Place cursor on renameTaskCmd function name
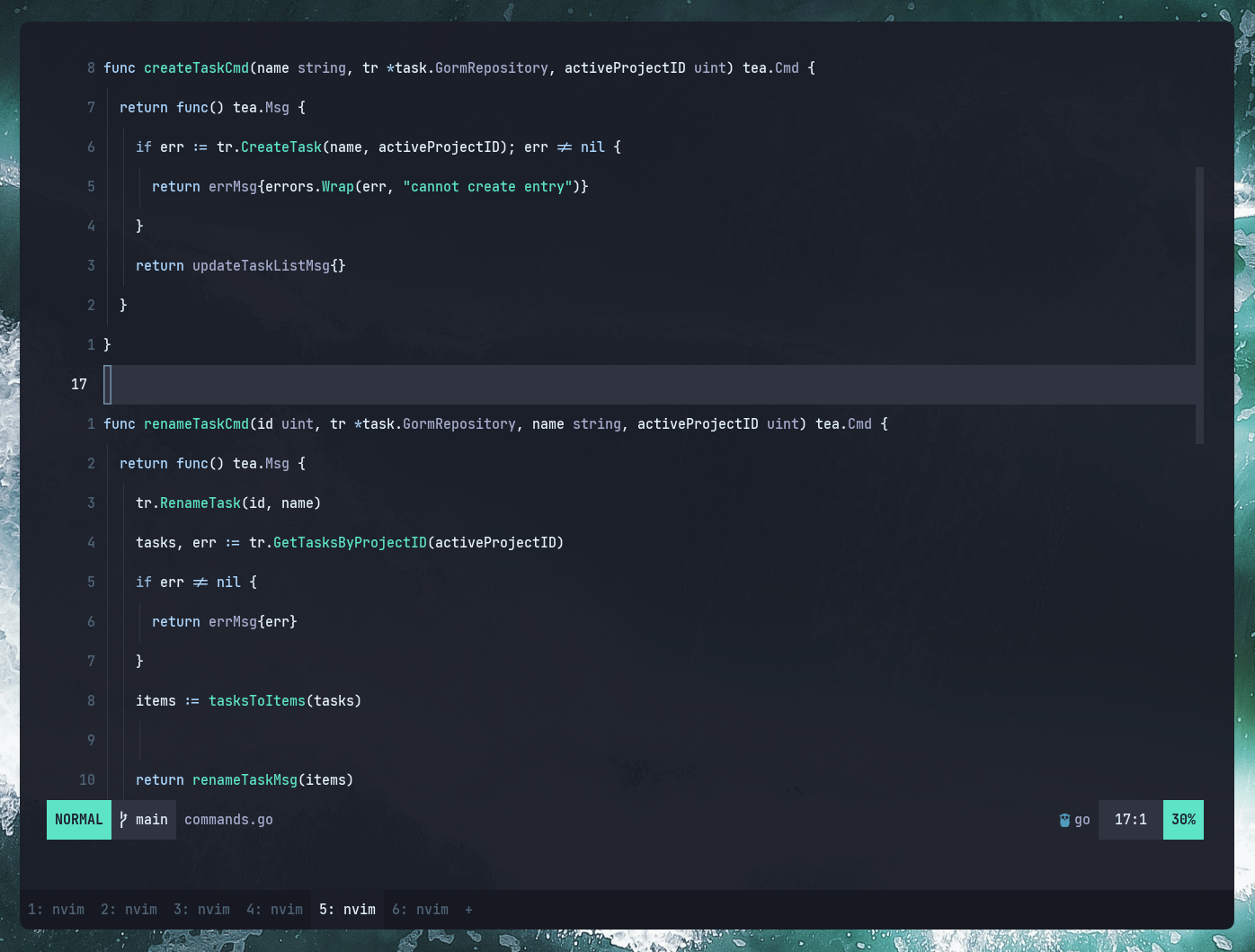 click(x=196, y=423)
